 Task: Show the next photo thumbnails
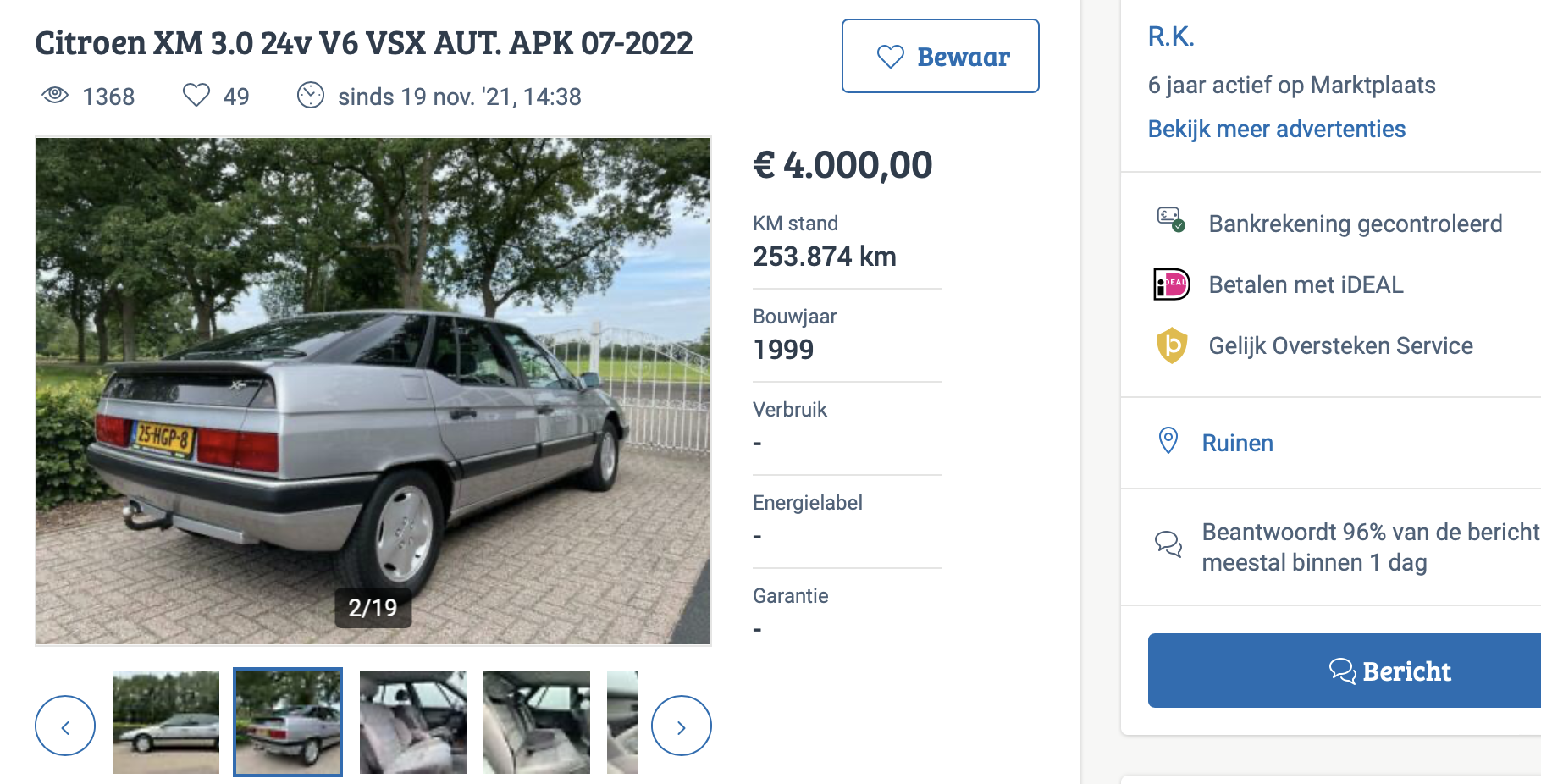pyautogui.click(x=682, y=726)
